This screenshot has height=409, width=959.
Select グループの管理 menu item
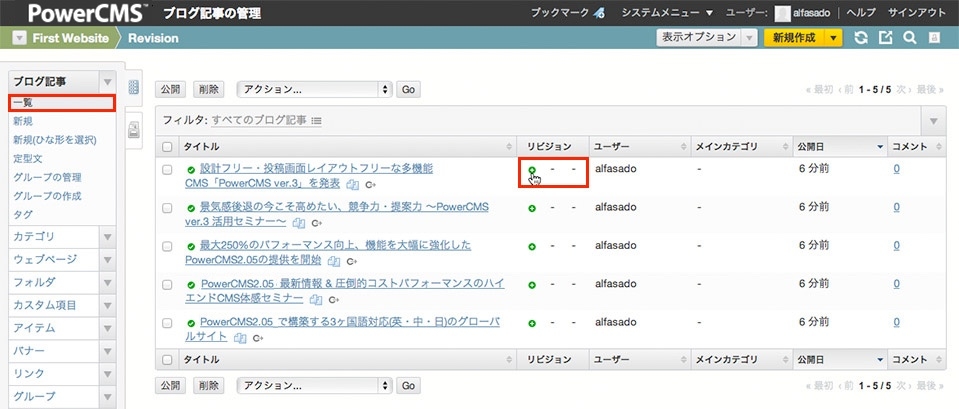point(47,177)
